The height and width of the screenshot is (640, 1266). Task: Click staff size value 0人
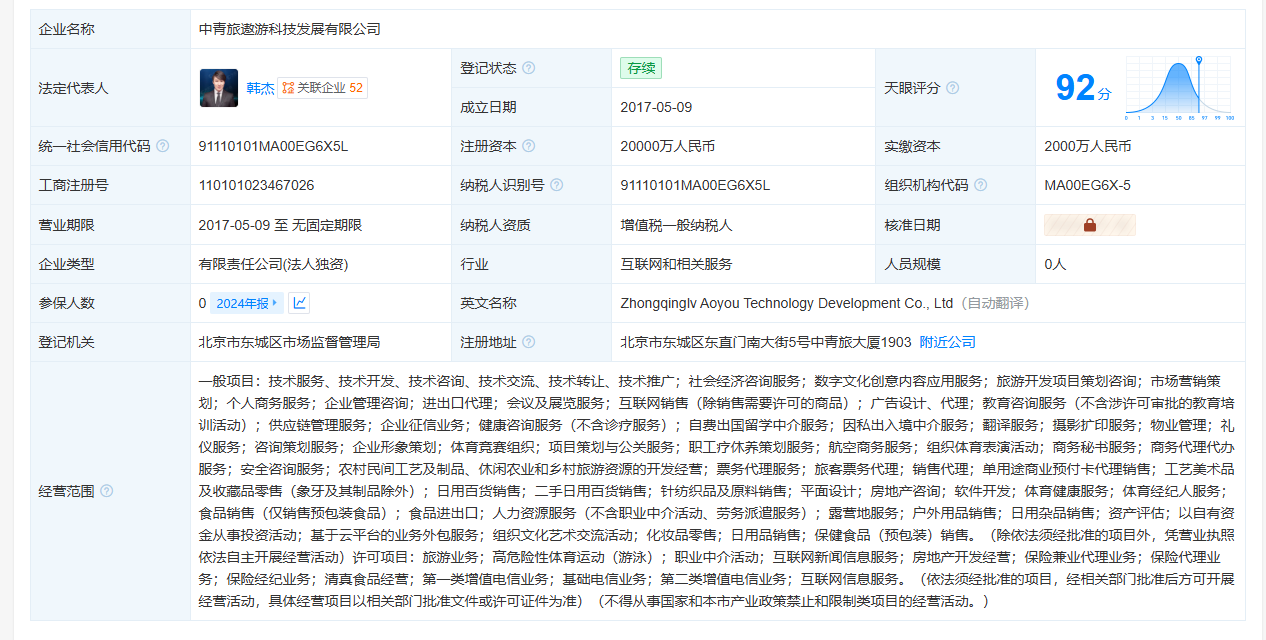[x=1055, y=264]
